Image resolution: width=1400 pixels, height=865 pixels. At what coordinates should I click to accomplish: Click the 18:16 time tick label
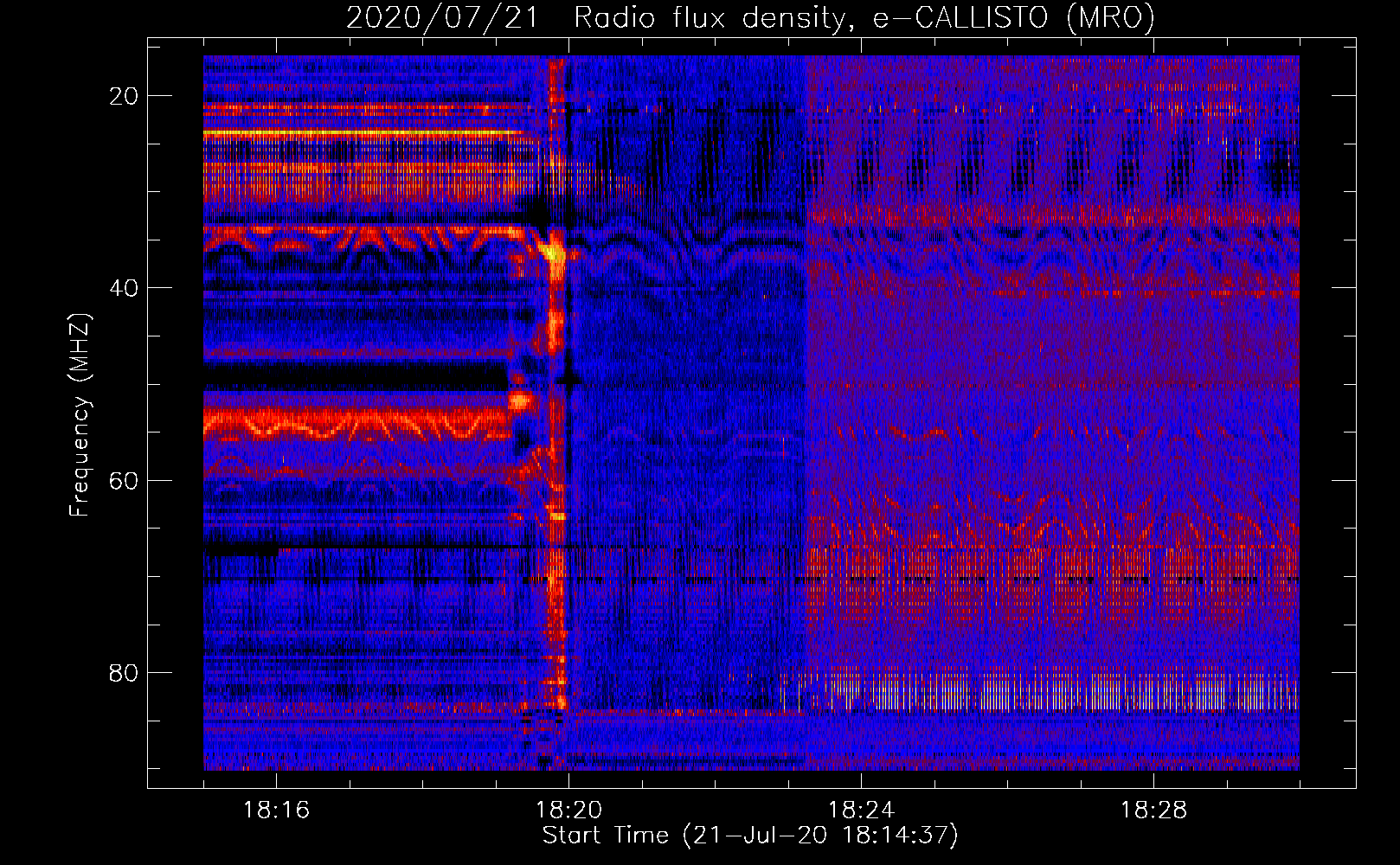pyautogui.click(x=277, y=811)
